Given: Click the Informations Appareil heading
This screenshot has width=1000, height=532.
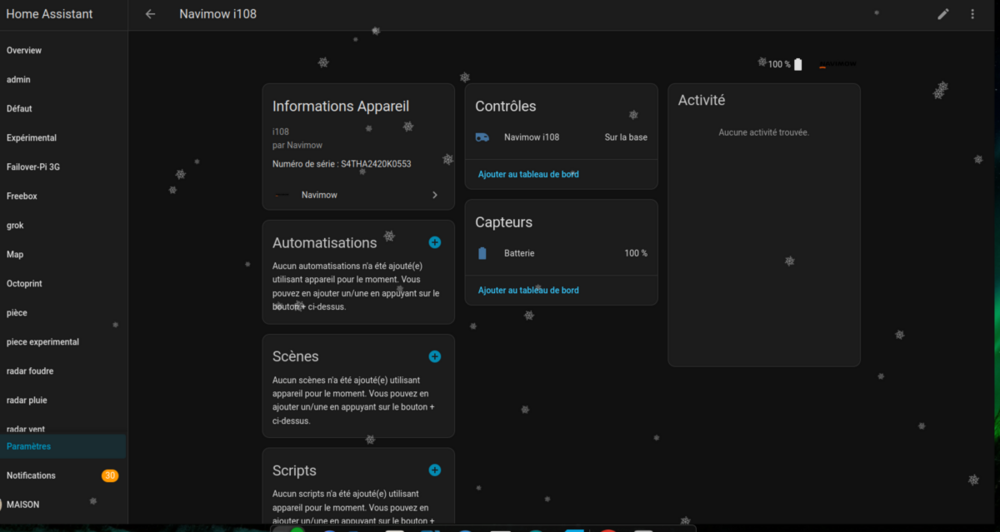Looking at the screenshot, I should point(341,107).
